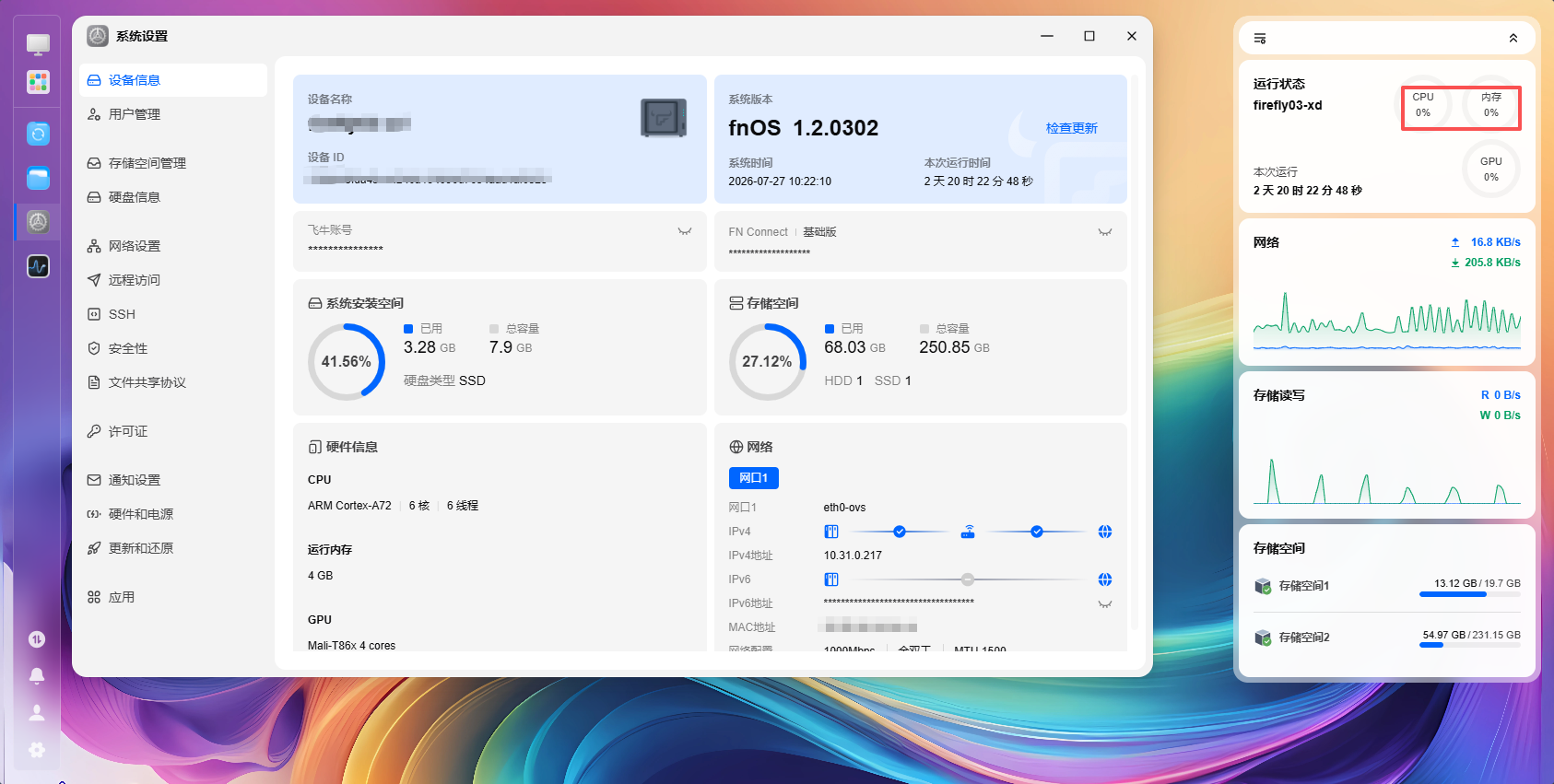This screenshot has height=784, width=1554.
Task: Click the 检查更新 link
Action: point(1071,128)
